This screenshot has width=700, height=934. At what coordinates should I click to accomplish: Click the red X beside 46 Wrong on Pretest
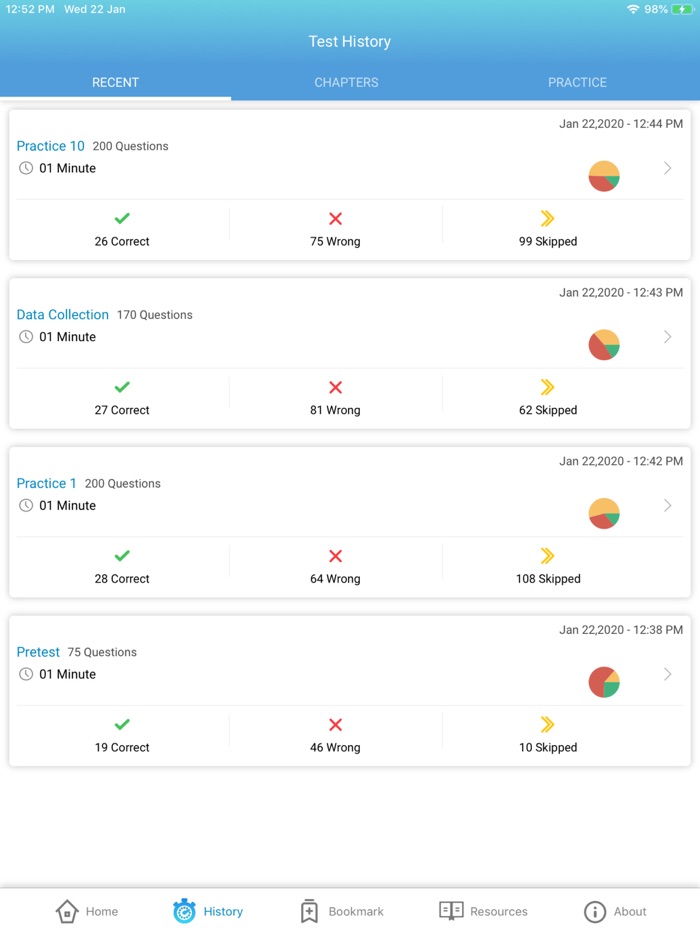(x=335, y=724)
